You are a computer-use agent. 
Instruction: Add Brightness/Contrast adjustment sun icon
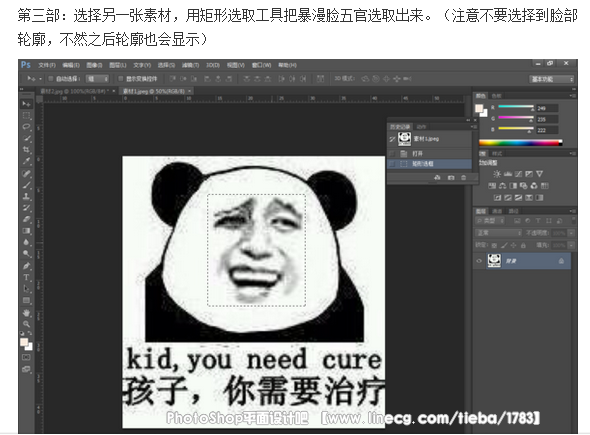pyautogui.click(x=497, y=174)
